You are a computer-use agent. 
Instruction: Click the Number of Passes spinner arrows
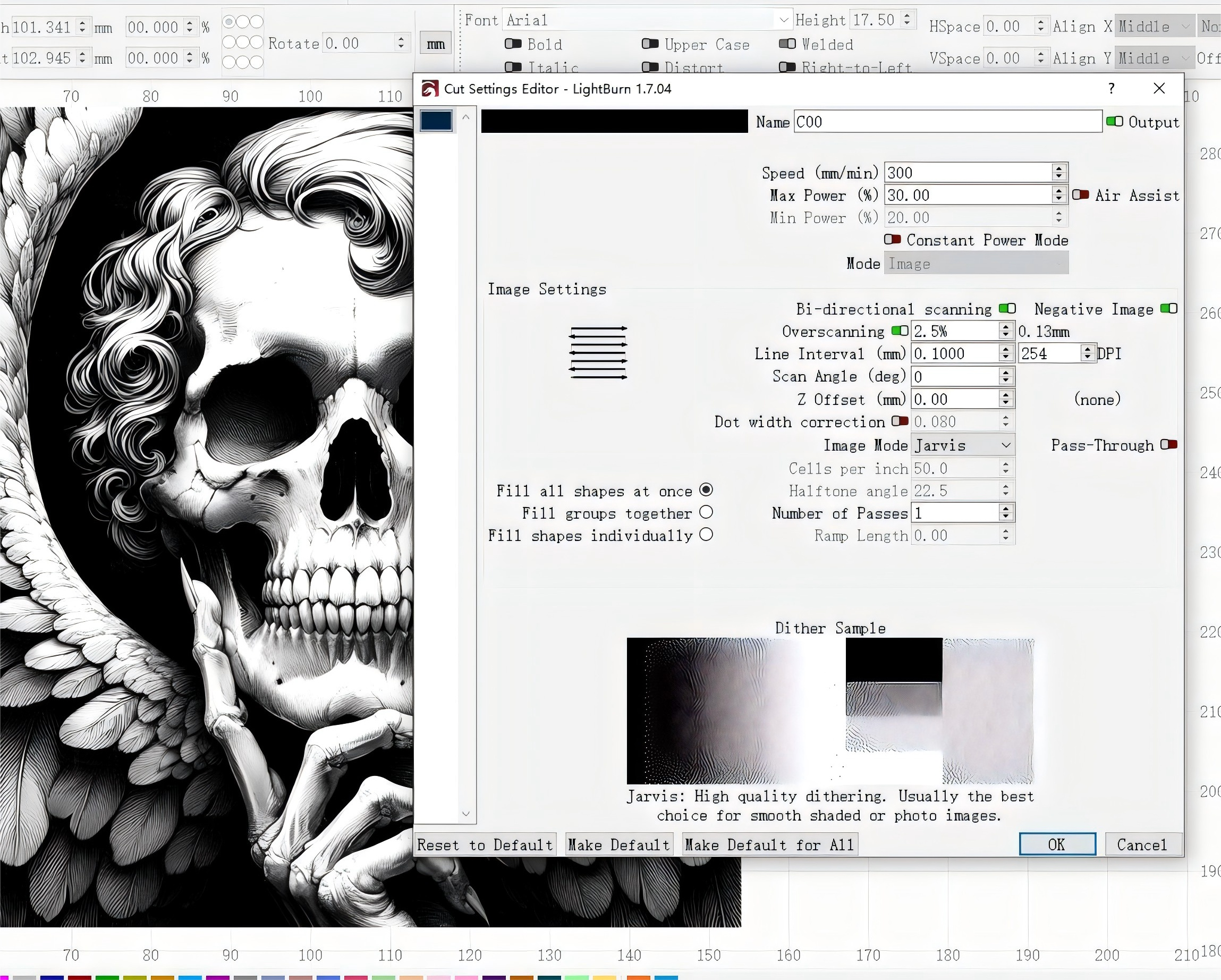click(1006, 513)
